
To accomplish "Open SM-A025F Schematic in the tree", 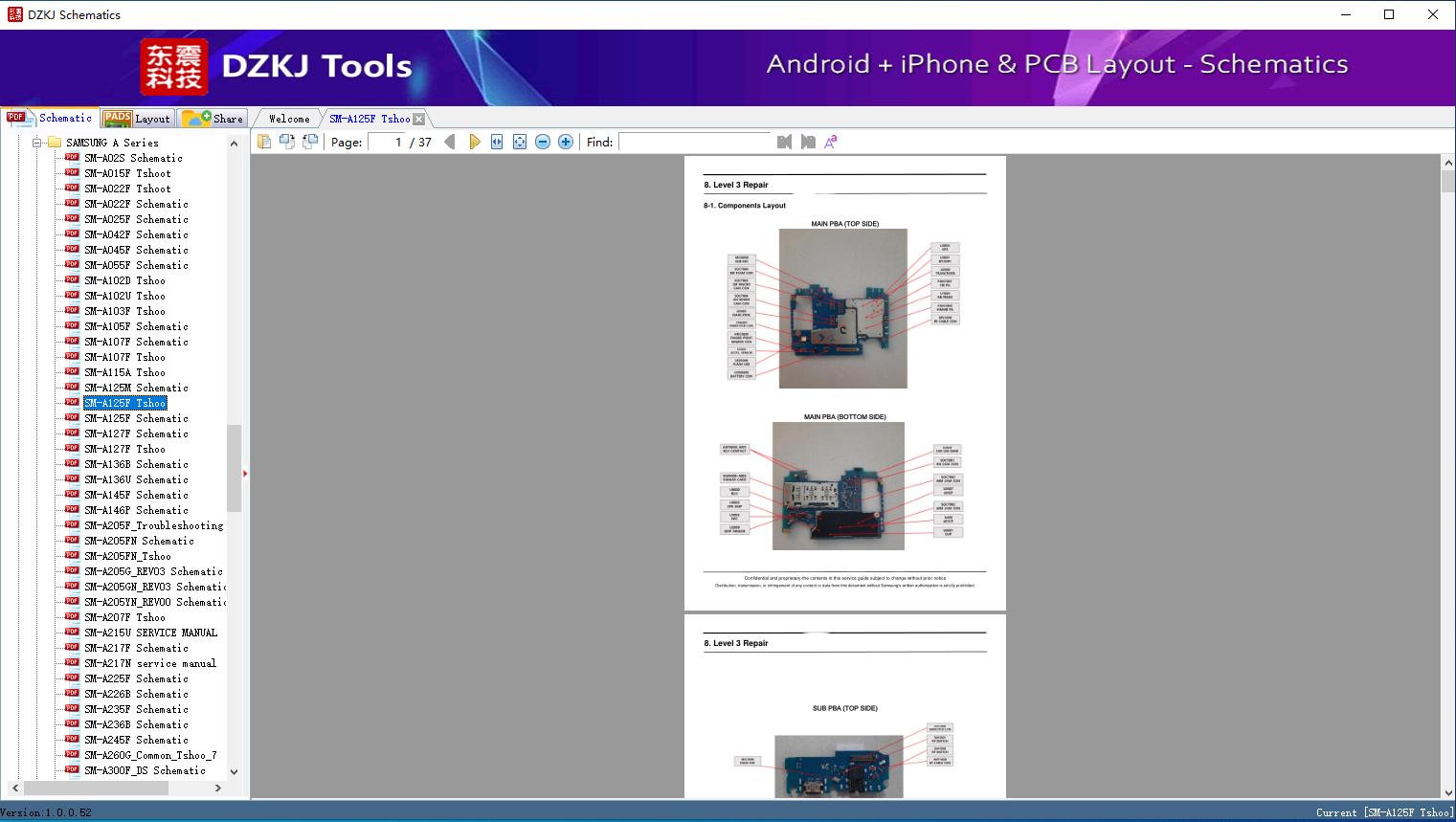I will point(136,219).
